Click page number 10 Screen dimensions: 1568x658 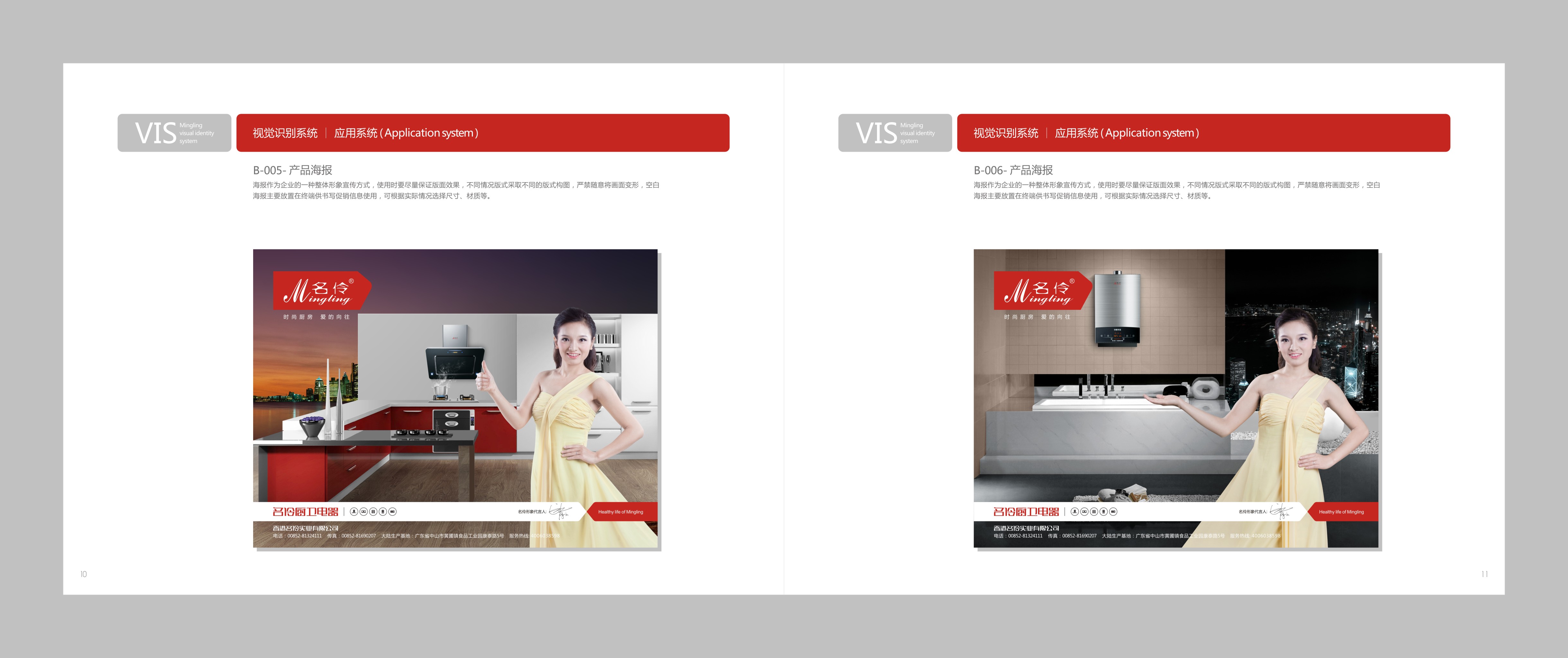coord(84,574)
